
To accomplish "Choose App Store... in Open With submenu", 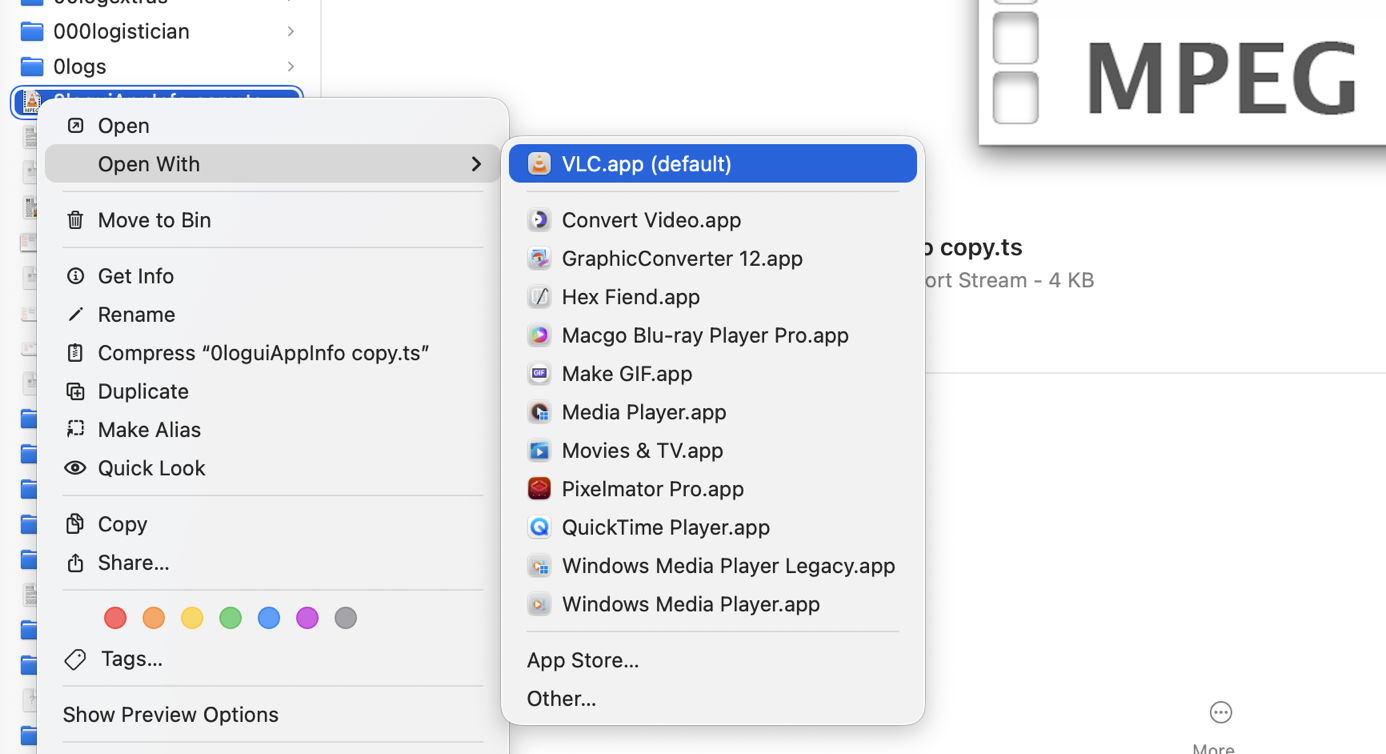I will (x=713, y=660).
